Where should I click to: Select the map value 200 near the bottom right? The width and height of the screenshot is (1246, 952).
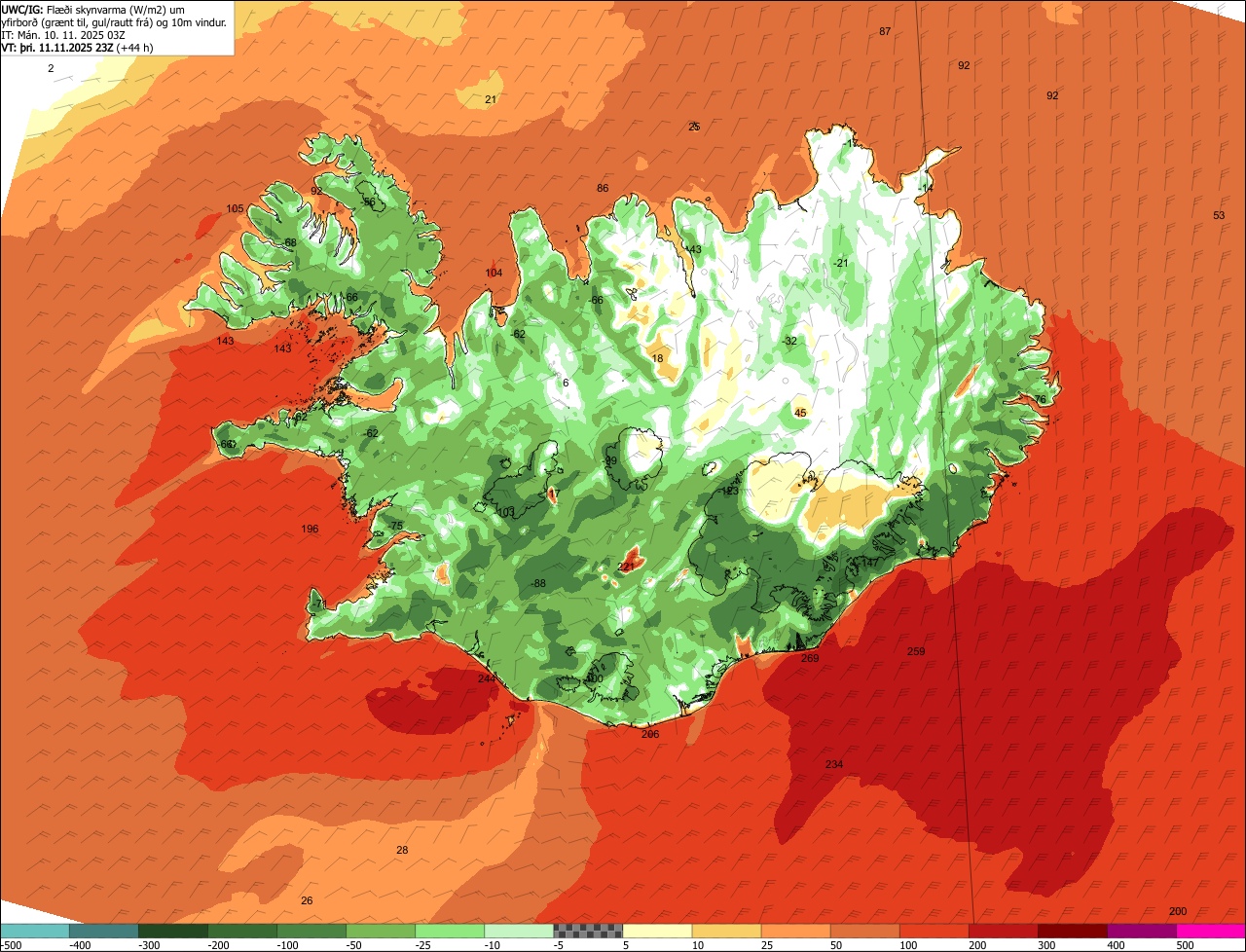click(1178, 910)
